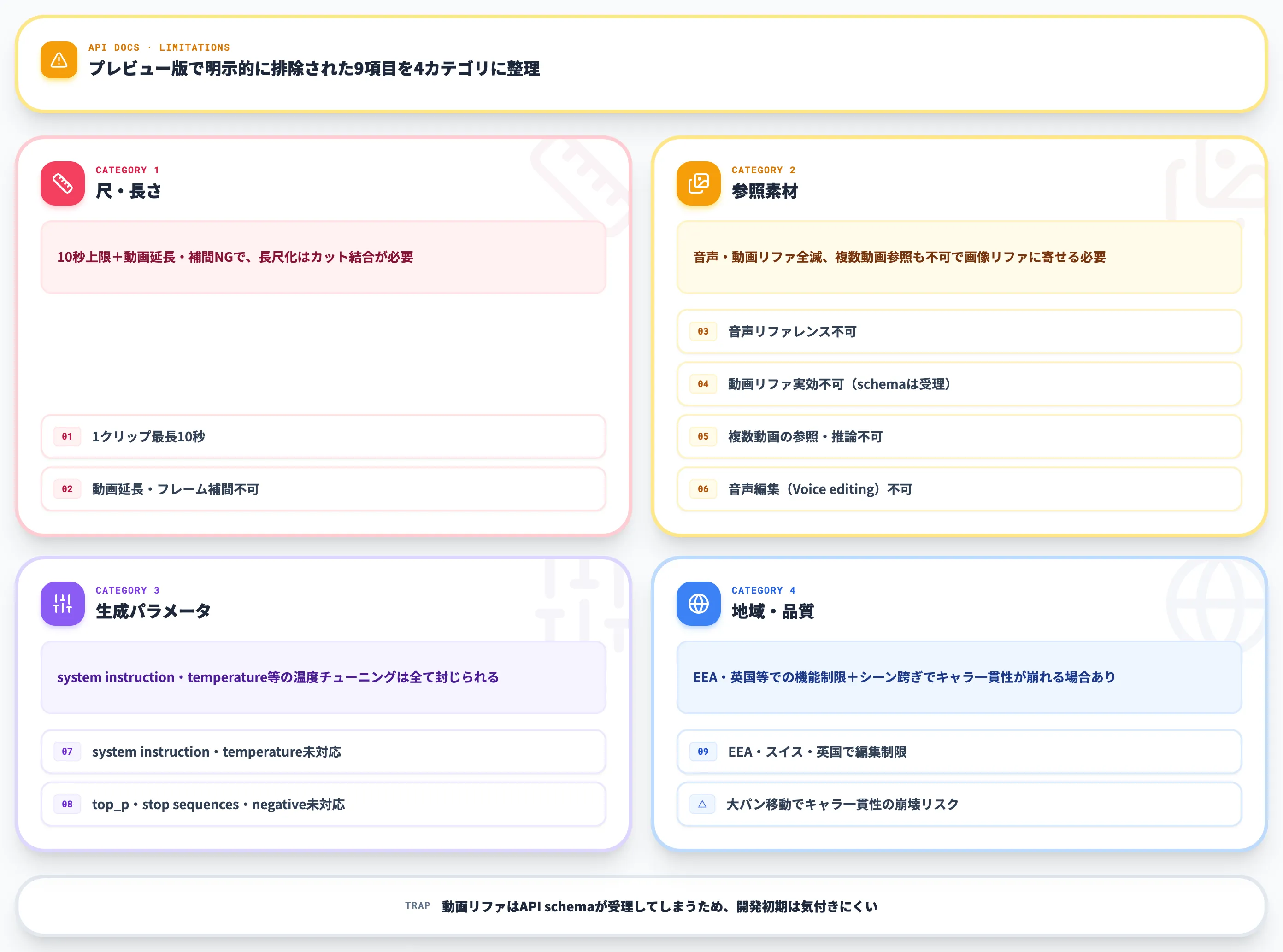Image resolution: width=1283 pixels, height=952 pixels.
Task: Click the 08 badge next to top_p
Action: point(67,804)
